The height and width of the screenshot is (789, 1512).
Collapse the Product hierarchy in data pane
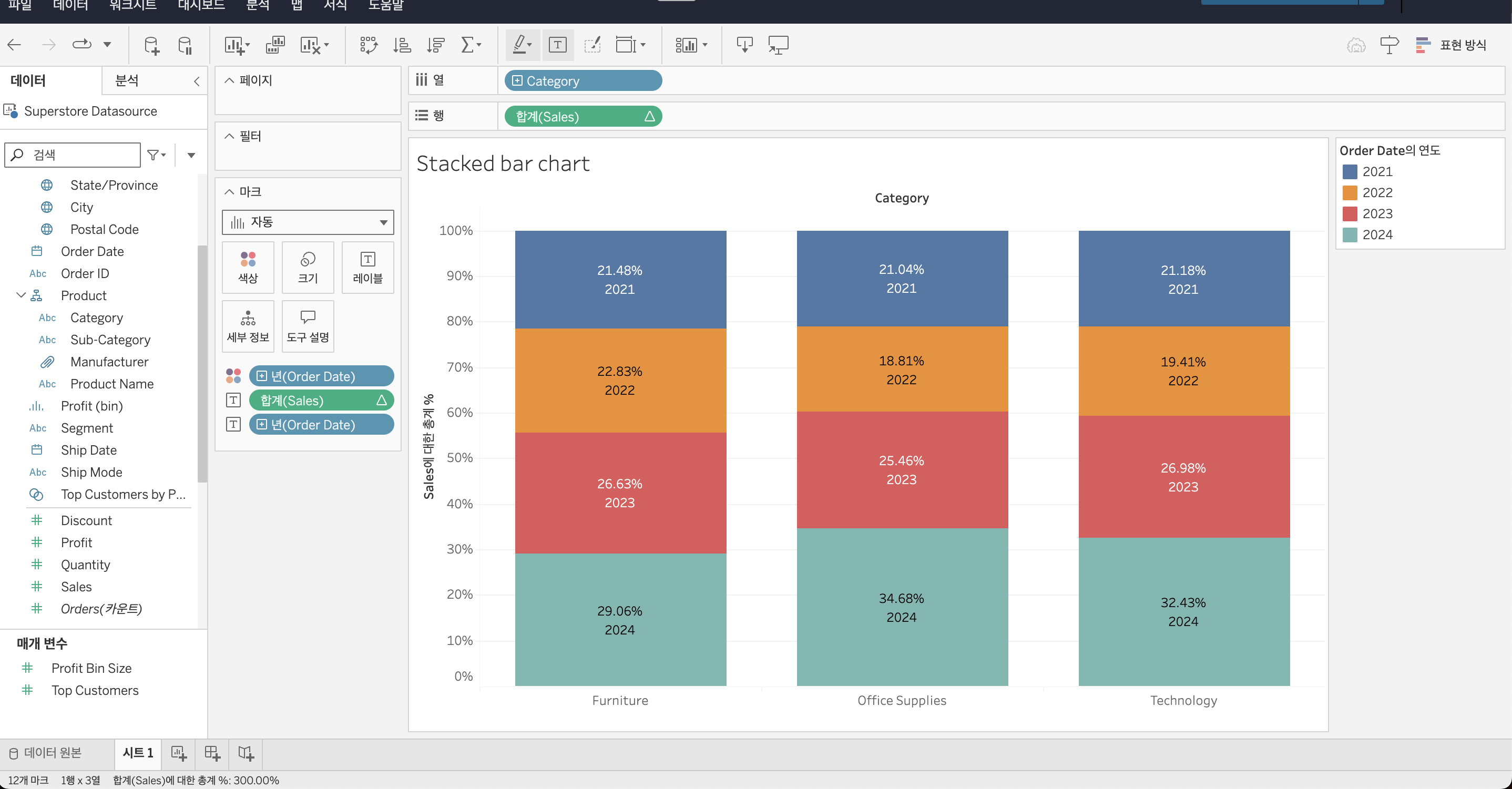point(21,295)
